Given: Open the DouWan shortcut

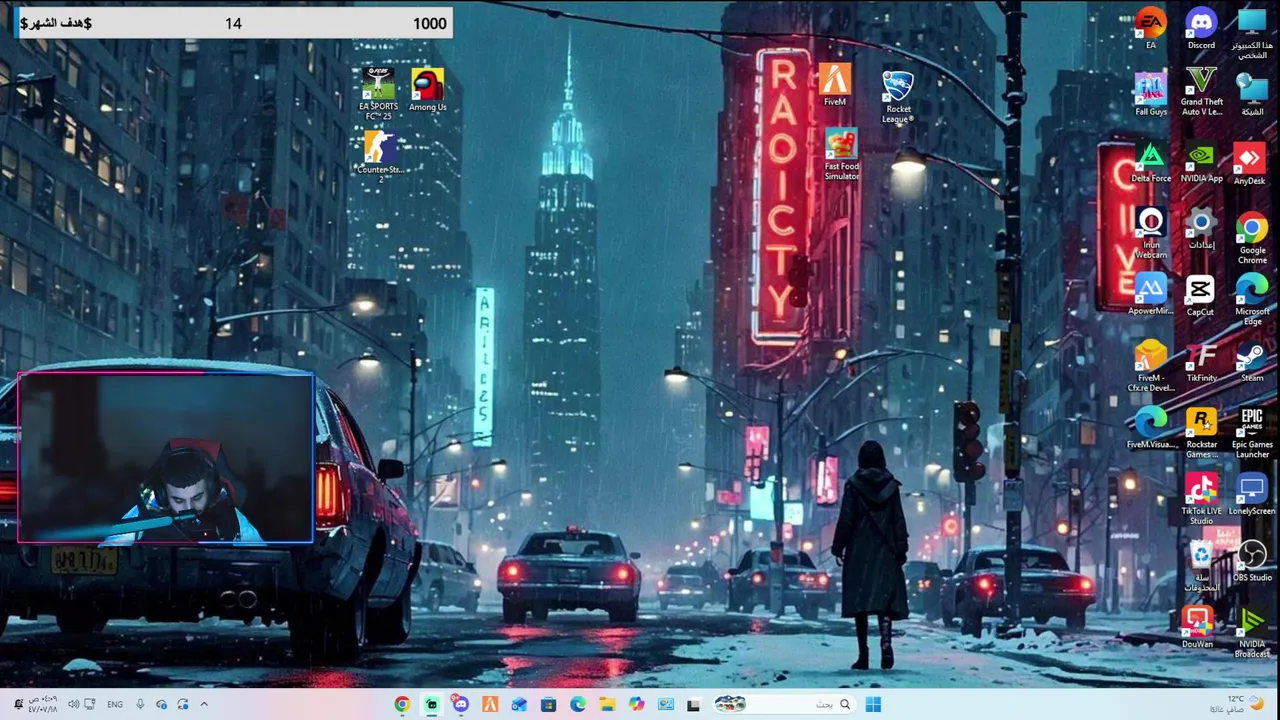Looking at the screenshot, I should coord(1197,628).
